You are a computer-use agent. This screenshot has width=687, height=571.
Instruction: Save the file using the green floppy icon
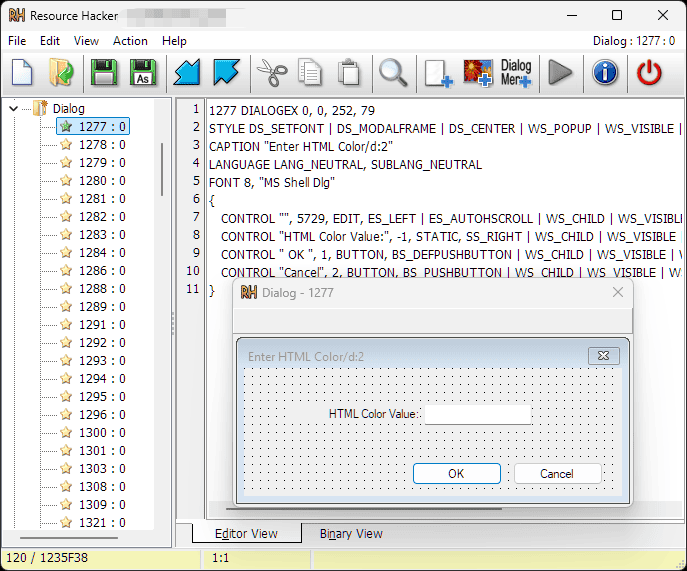coord(104,72)
